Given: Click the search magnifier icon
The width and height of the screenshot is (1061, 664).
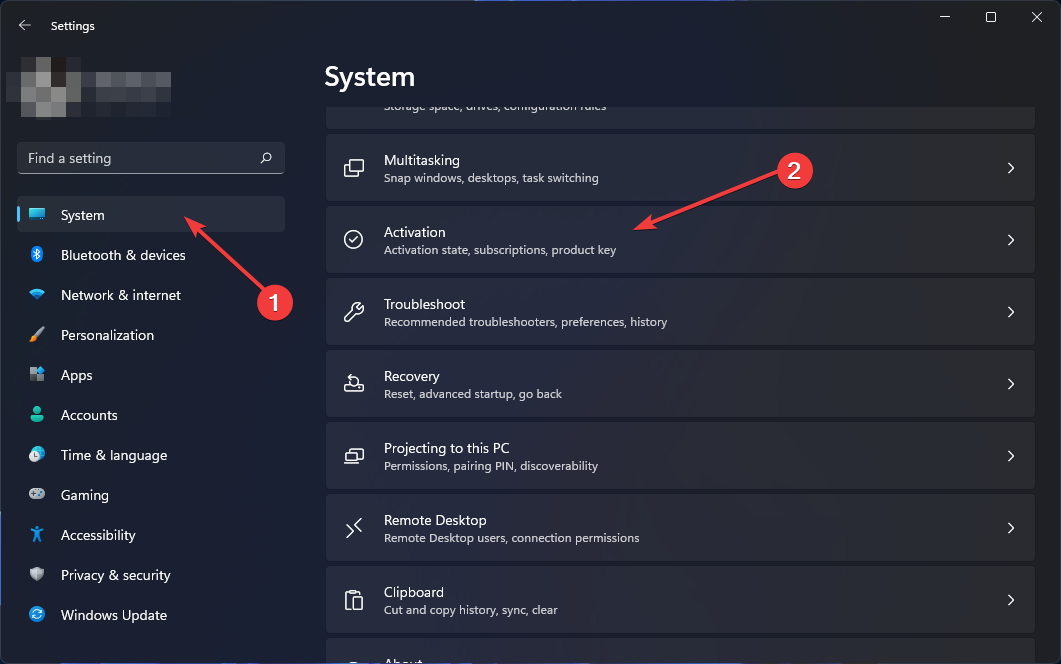Looking at the screenshot, I should point(266,158).
